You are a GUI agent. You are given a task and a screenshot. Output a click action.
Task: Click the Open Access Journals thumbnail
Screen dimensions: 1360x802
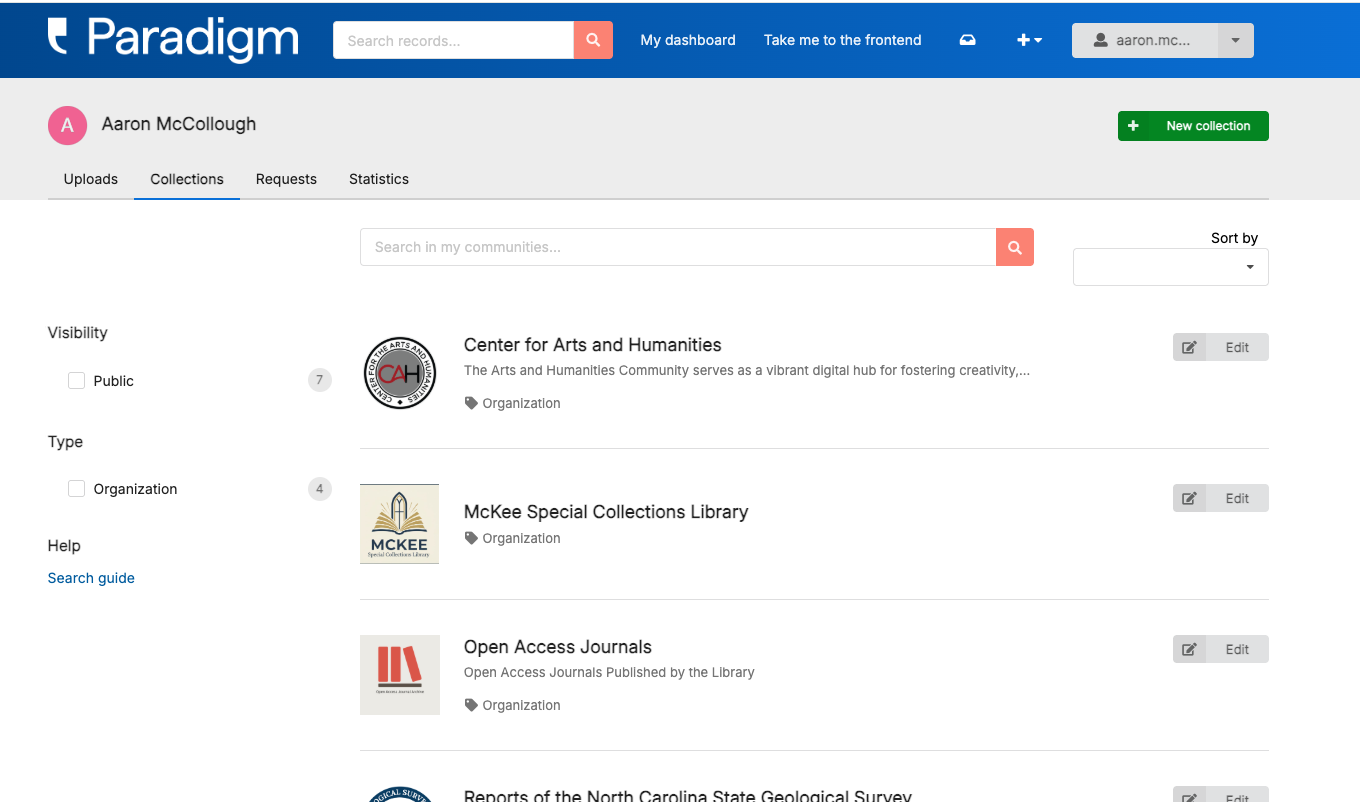pyautogui.click(x=400, y=675)
